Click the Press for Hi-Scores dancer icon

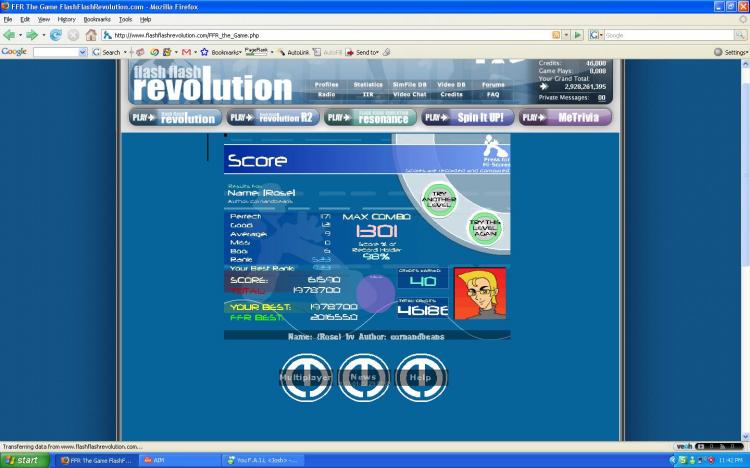tap(496, 149)
